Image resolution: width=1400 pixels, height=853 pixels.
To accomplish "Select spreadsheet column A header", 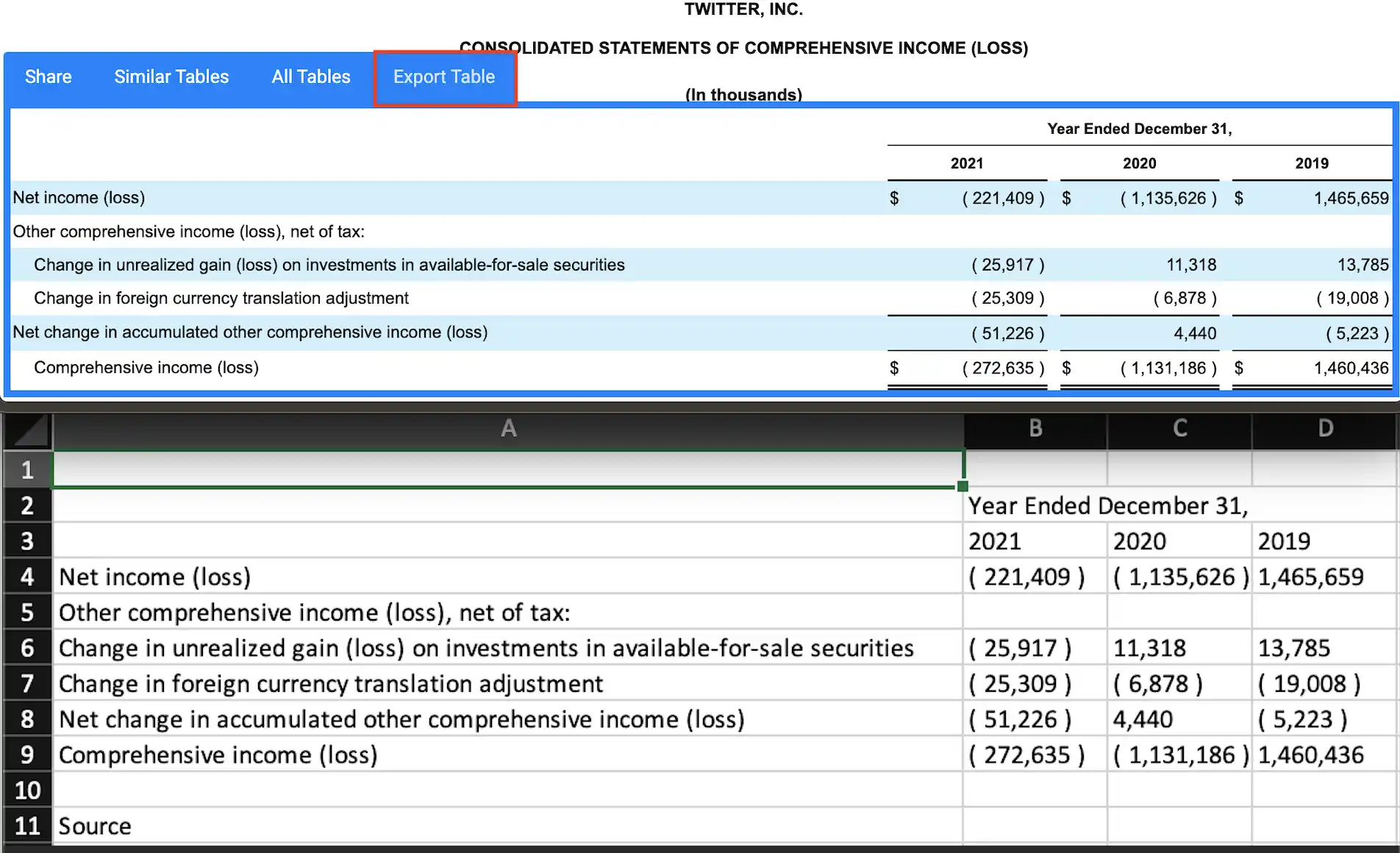I will click(507, 430).
